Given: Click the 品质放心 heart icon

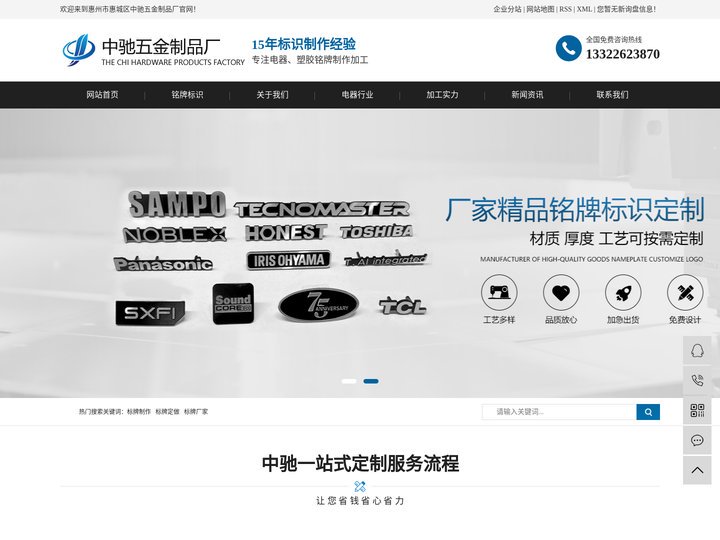Looking at the screenshot, I should pyautogui.click(x=561, y=292).
